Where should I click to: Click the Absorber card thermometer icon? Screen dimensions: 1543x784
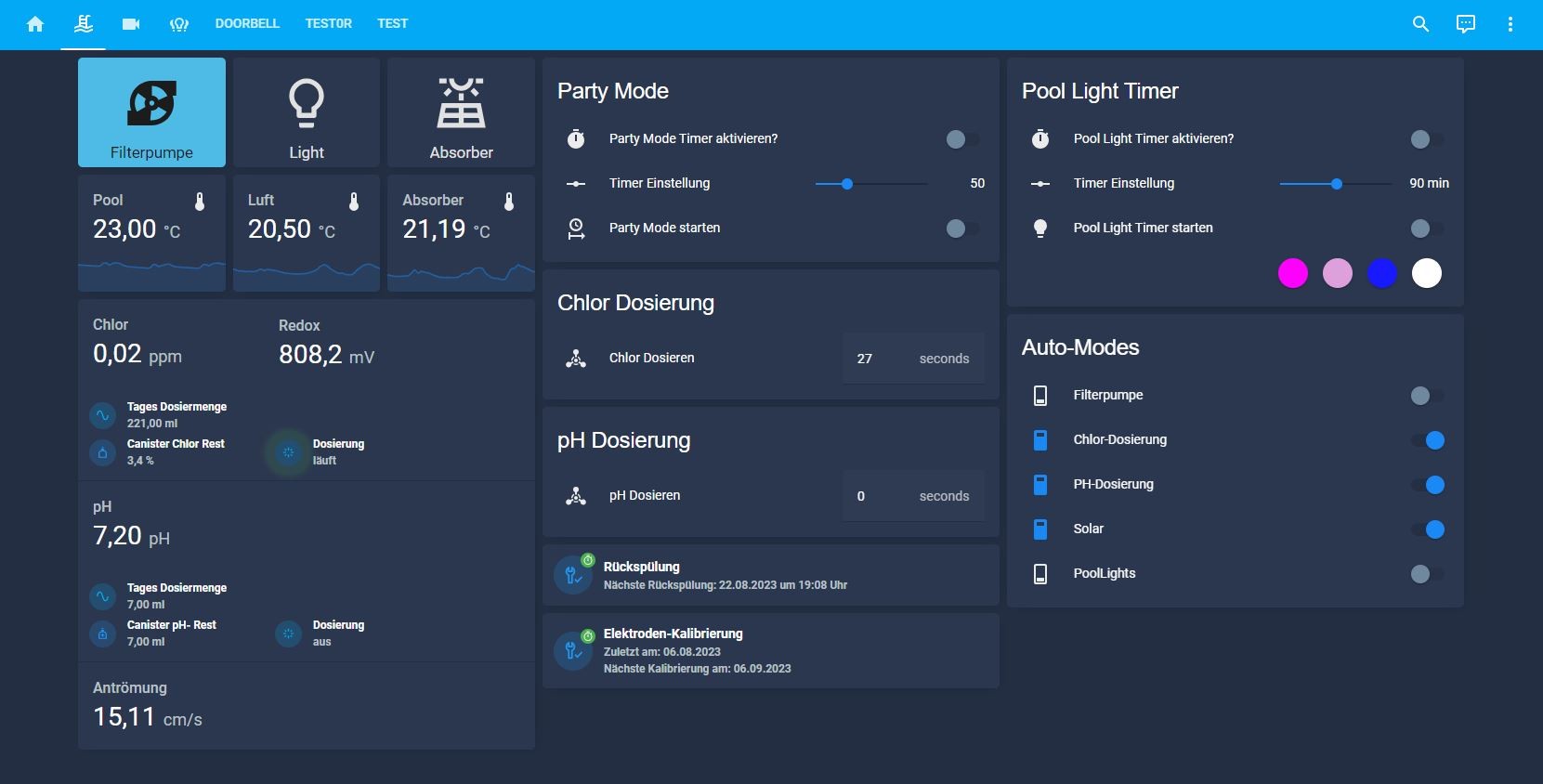(x=509, y=202)
